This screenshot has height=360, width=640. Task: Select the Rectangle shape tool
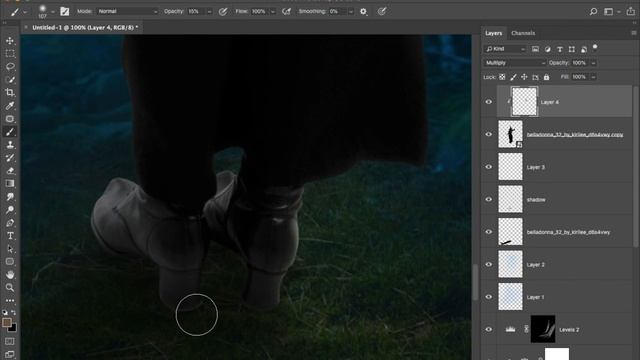10,262
